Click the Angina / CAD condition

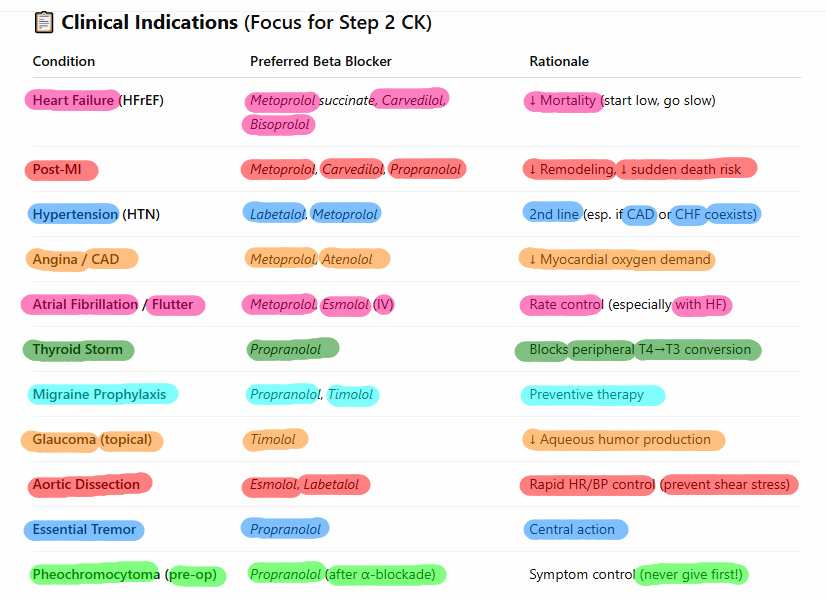point(76,259)
